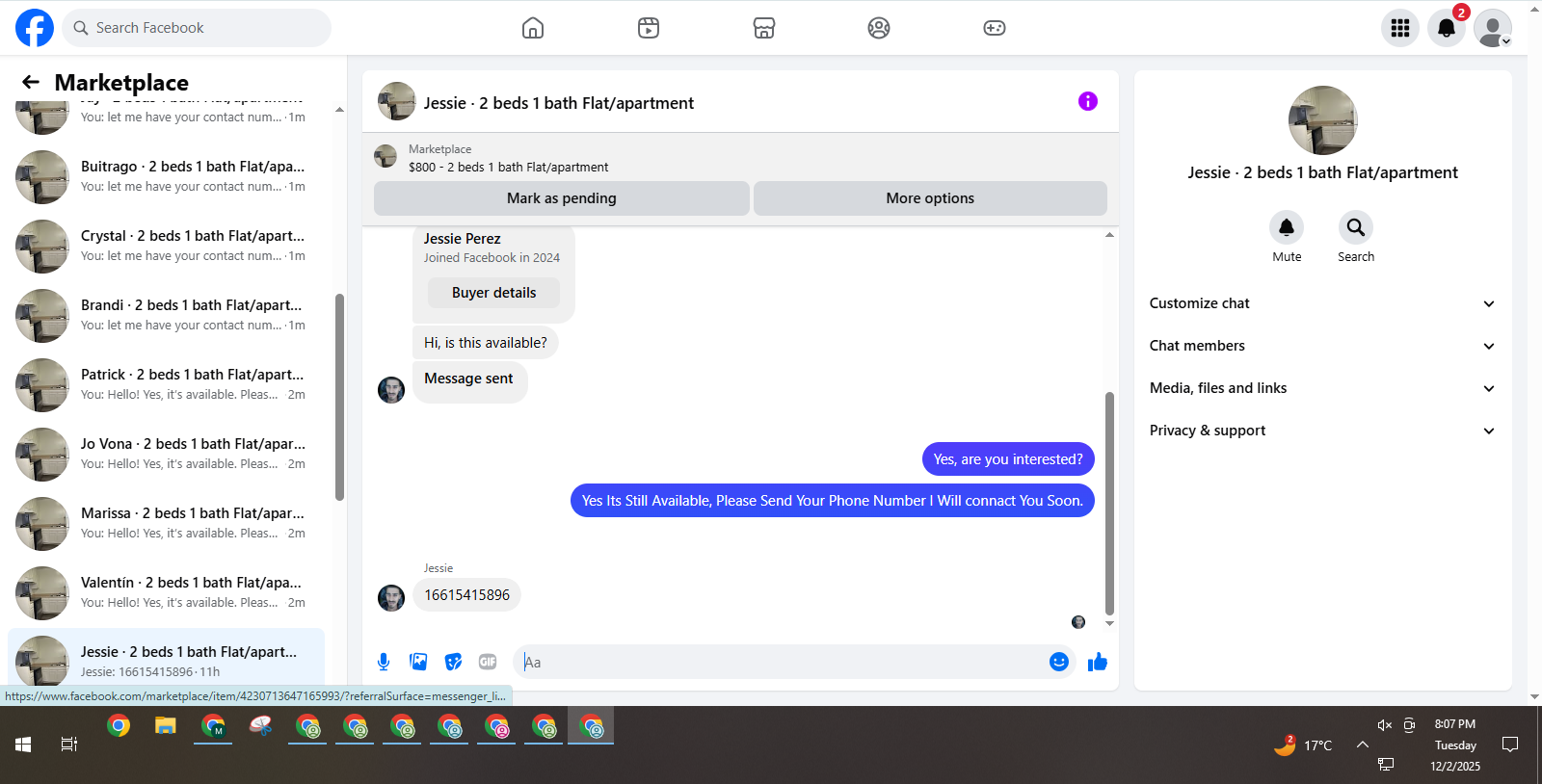Expand Media, files and links section

click(1322, 388)
